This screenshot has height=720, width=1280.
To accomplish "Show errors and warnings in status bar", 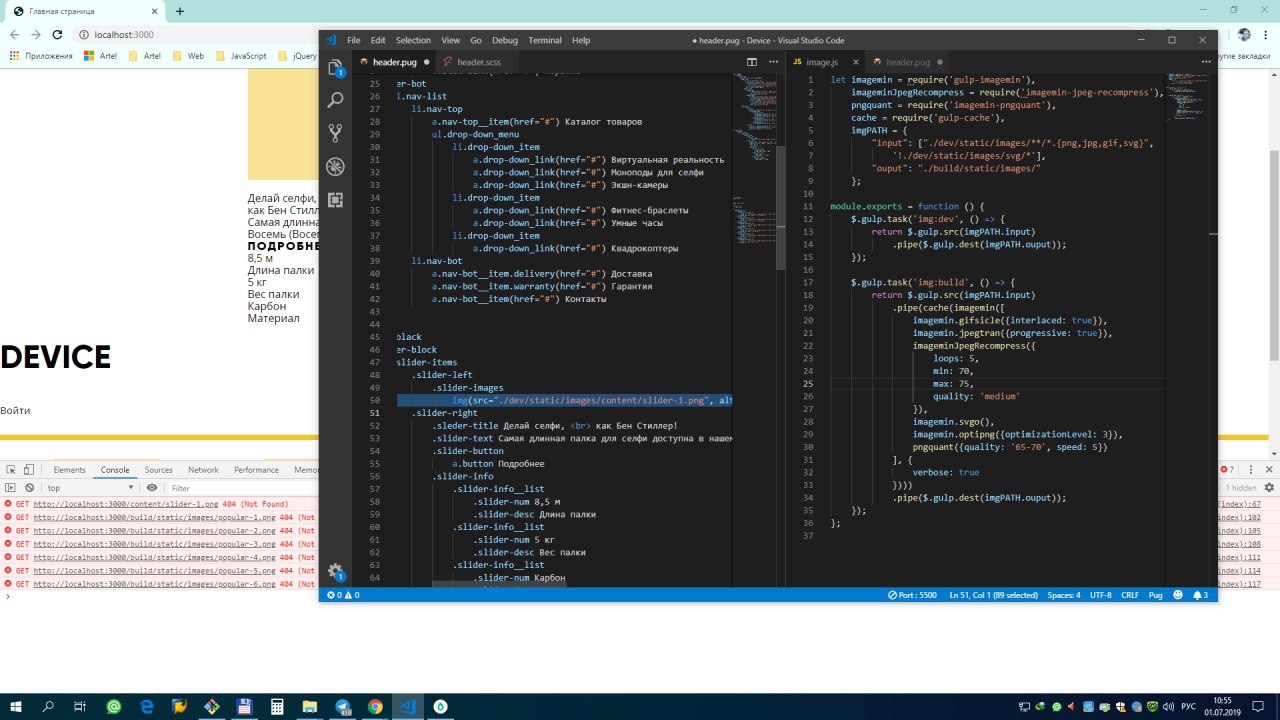I will (x=343, y=595).
